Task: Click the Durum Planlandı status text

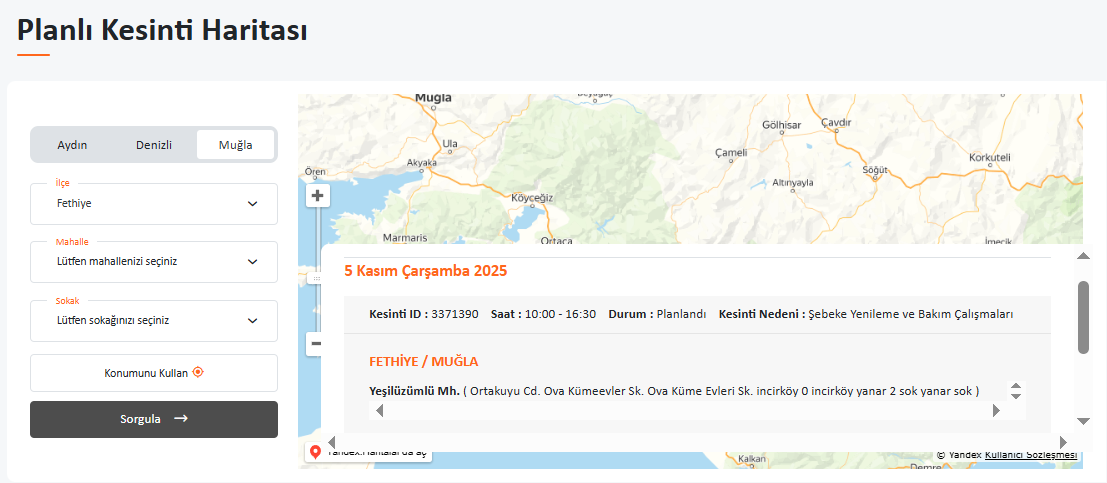Action: coord(657,314)
